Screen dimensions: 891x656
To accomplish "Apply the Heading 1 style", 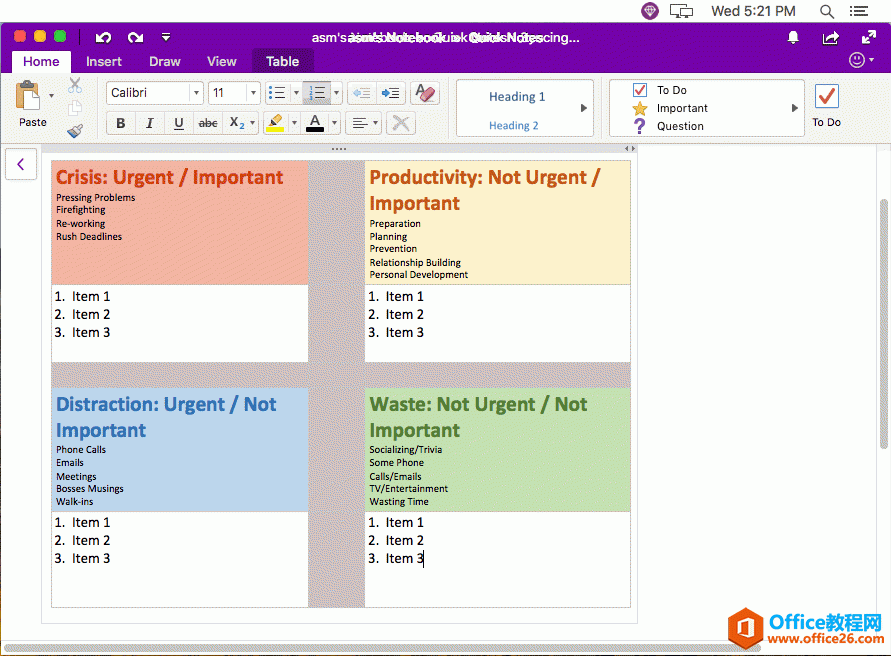I will pos(517,96).
